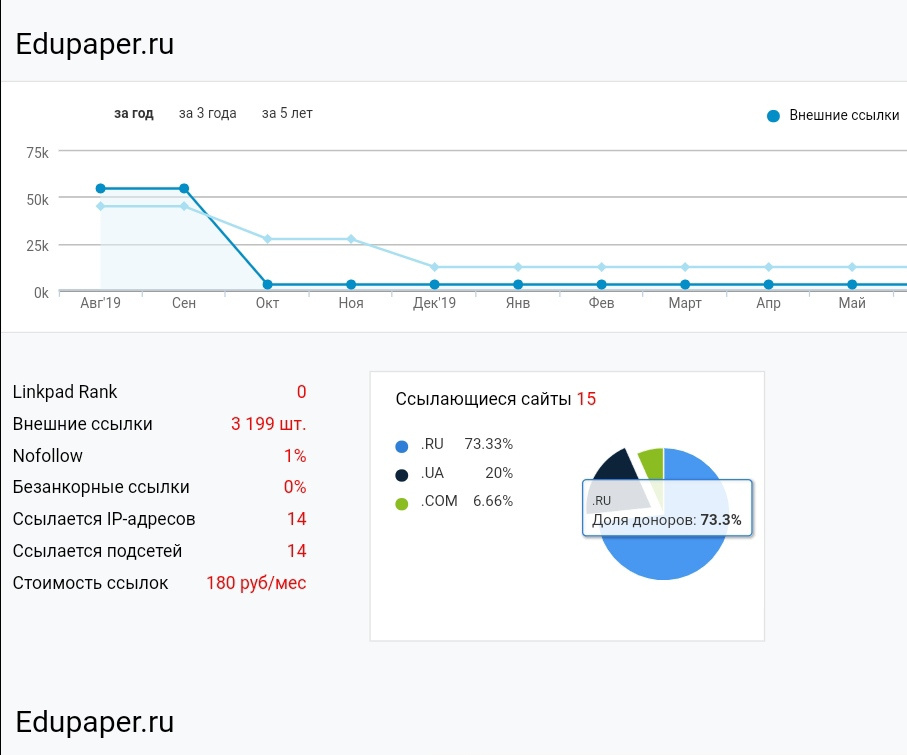Screen dimensions: 907x755
Task: Click the 0k y-axis label
Action: pyautogui.click(x=41, y=293)
